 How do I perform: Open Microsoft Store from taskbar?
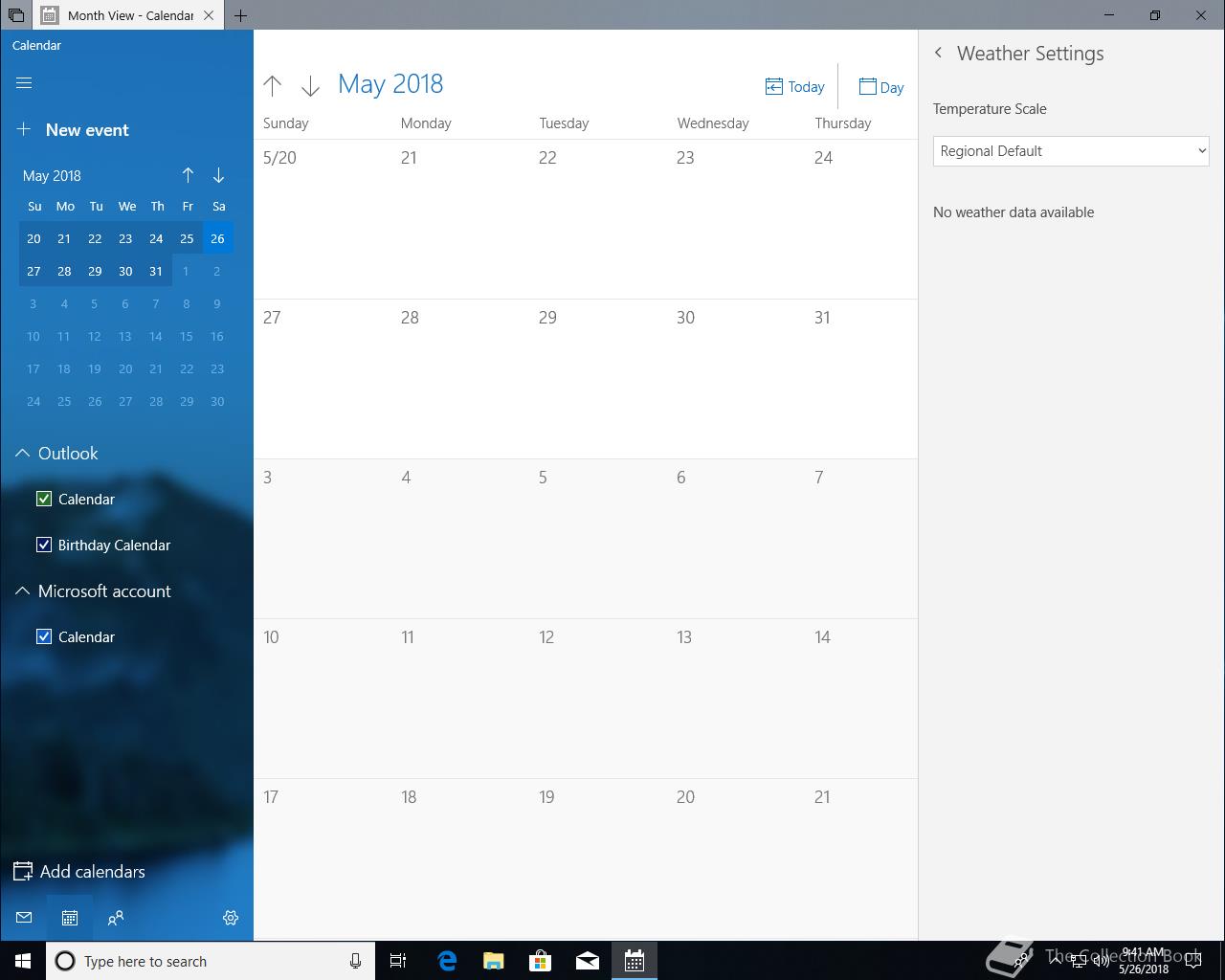point(541,961)
